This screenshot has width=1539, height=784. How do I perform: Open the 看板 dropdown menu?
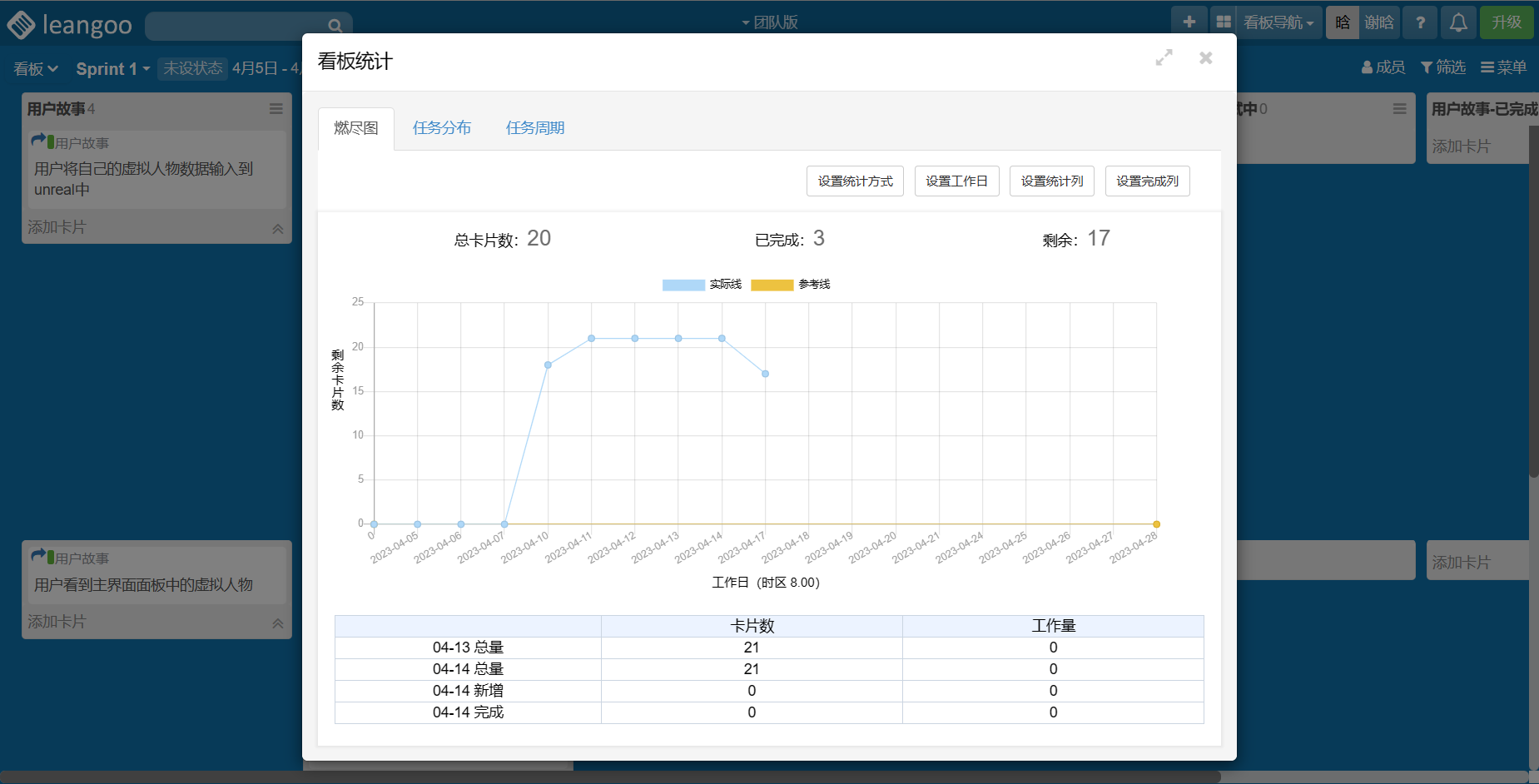click(x=36, y=69)
